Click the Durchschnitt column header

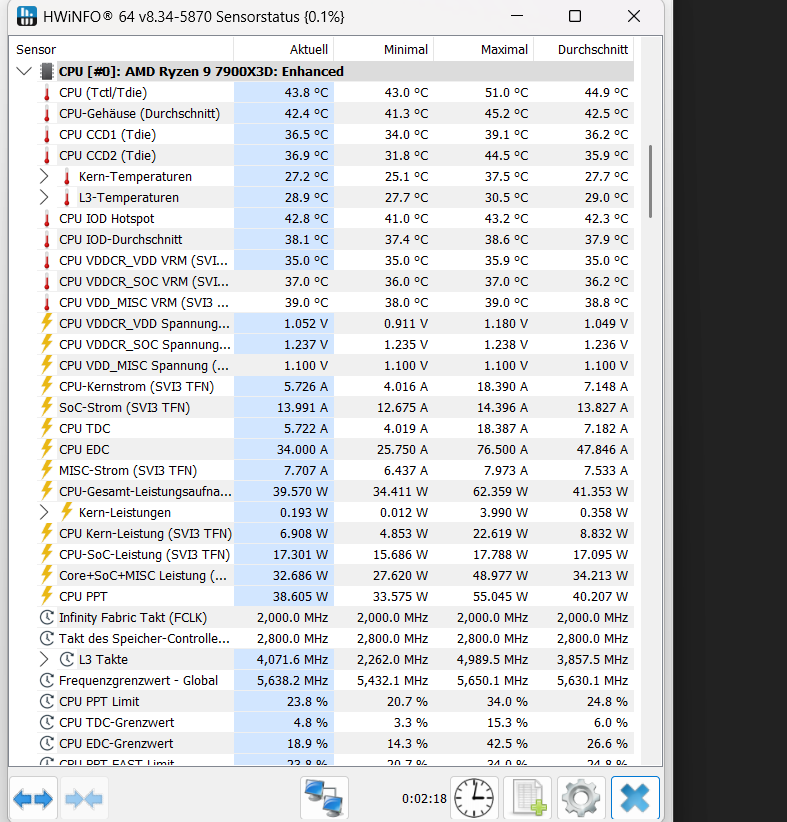coord(584,50)
